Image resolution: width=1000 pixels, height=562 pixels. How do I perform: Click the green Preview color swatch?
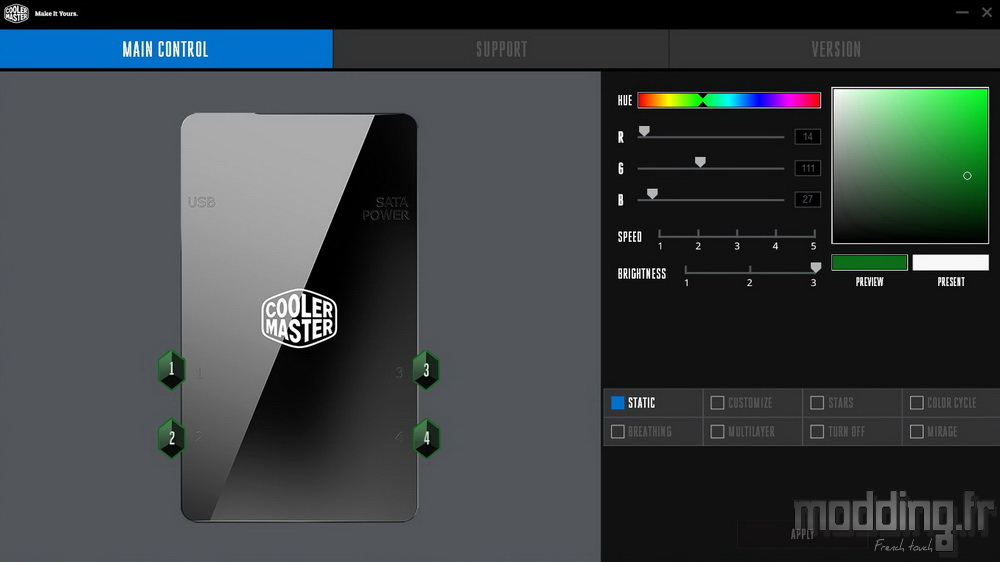869,262
